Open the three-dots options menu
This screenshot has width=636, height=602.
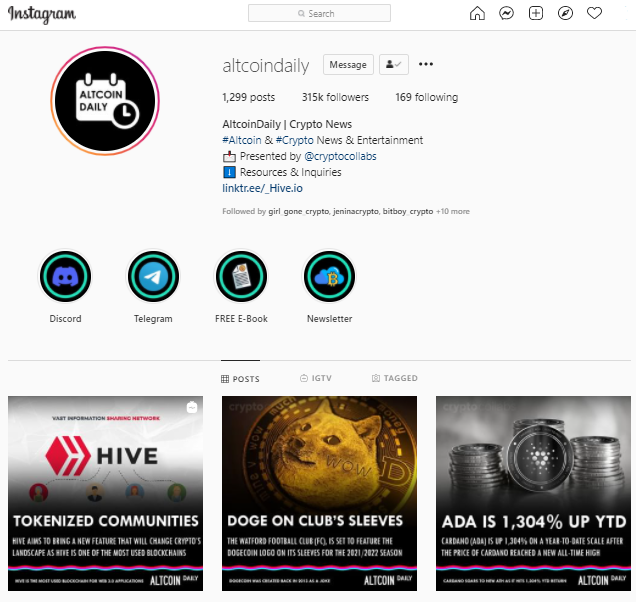pos(425,64)
